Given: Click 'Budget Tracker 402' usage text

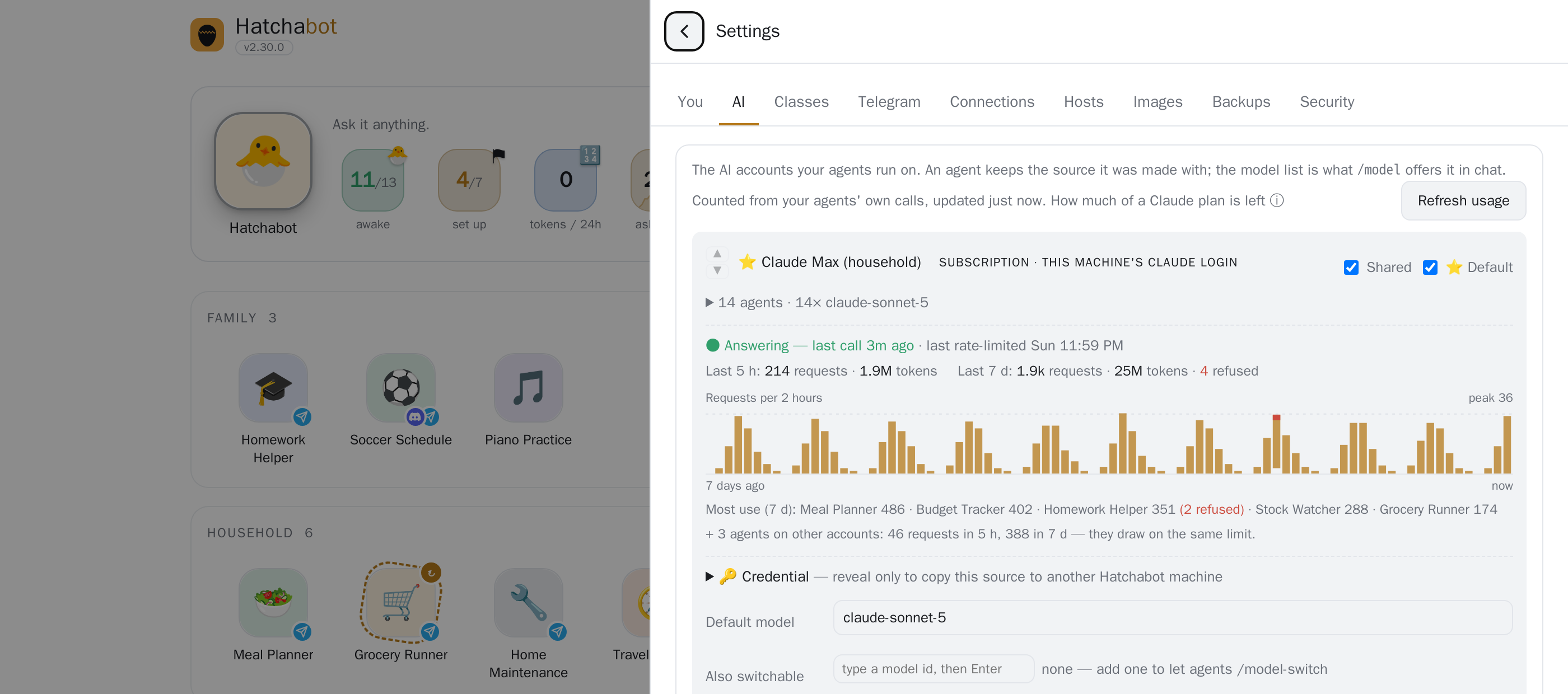Looking at the screenshot, I should (974, 509).
